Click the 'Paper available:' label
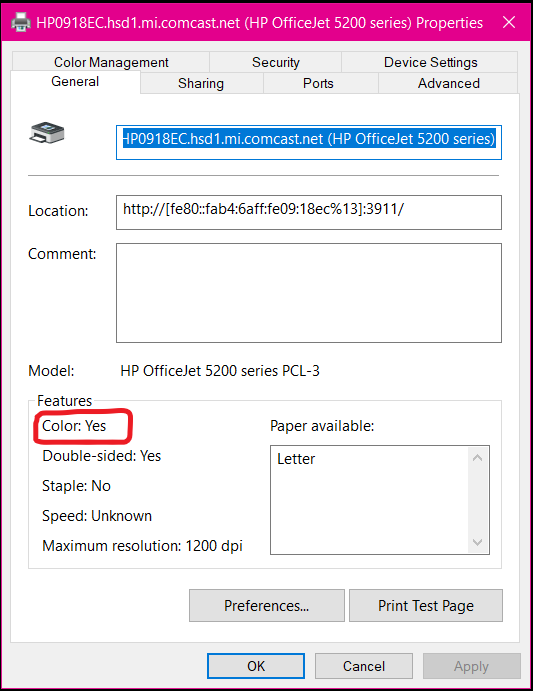Screen dimensions: 533x691 coord(322,426)
